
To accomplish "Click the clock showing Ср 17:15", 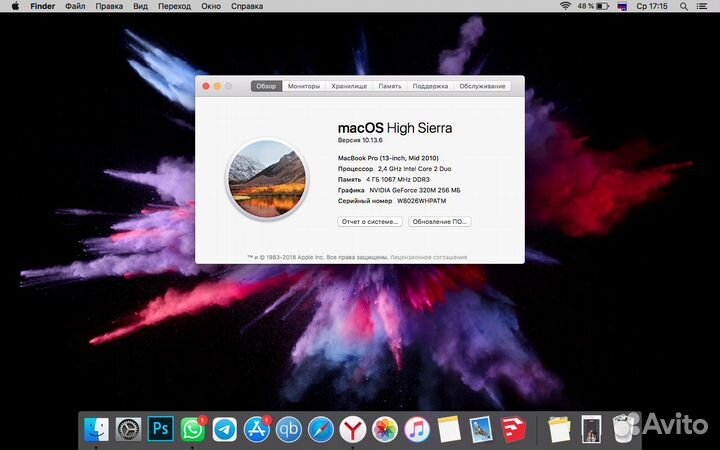I will (x=652, y=6).
